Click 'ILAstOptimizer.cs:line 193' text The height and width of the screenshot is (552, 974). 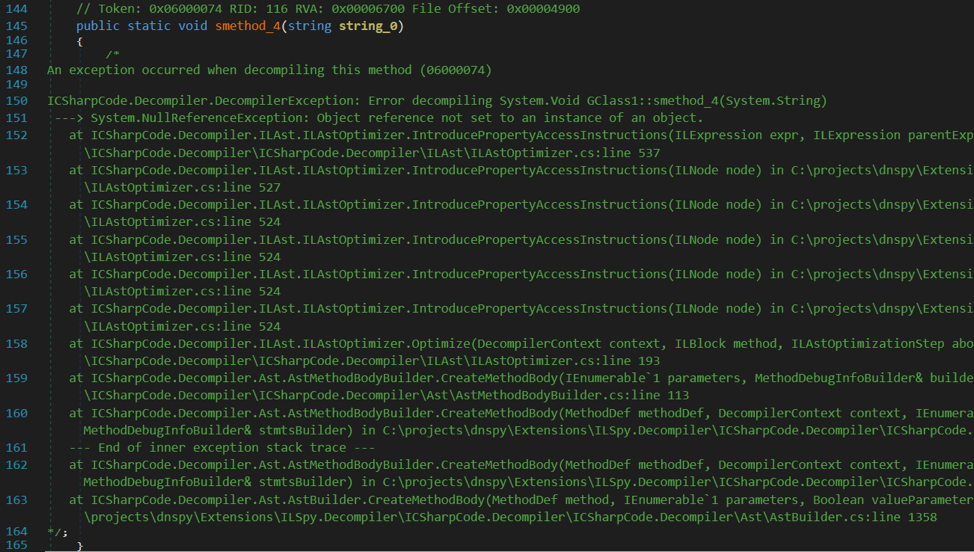tap(565, 361)
